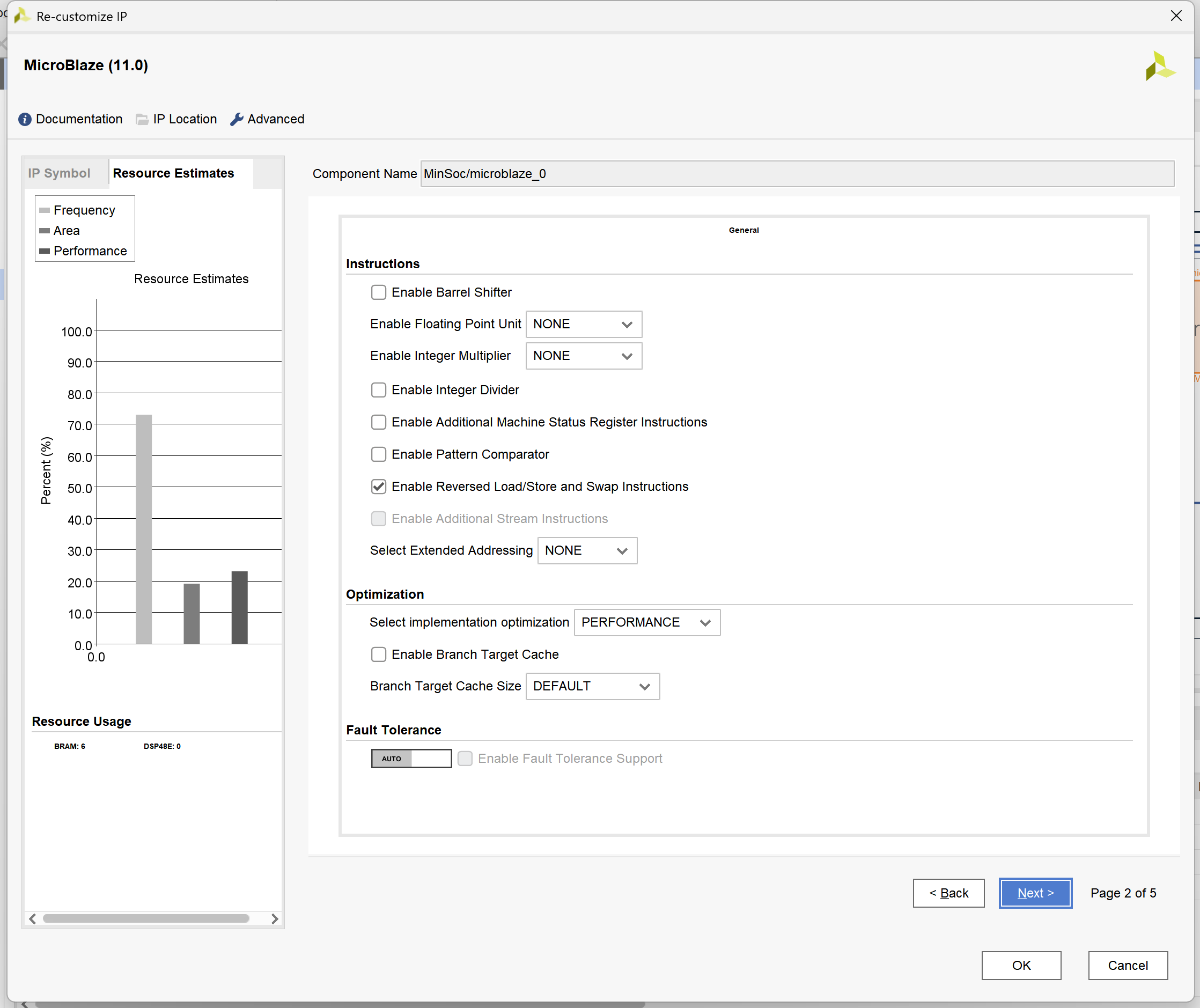Click the "Resource Usage" heading
1200x1008 pixels.
(82, 722)
